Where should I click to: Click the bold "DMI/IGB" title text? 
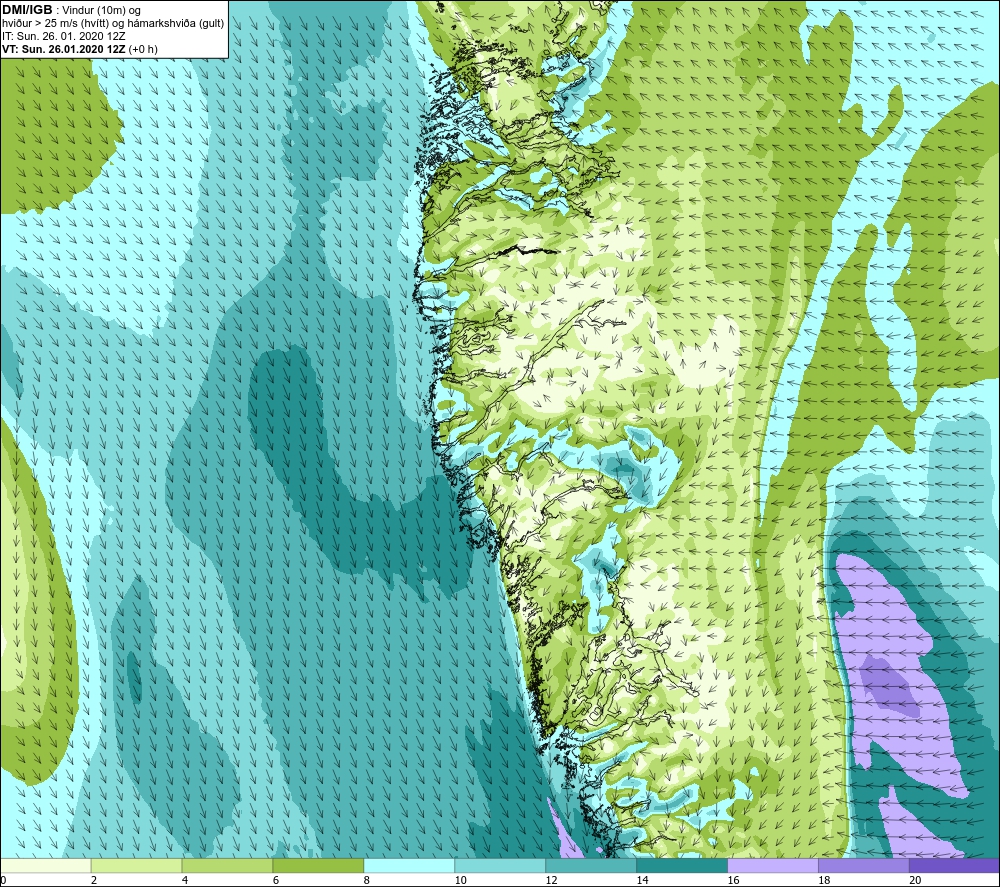(27, 10)
